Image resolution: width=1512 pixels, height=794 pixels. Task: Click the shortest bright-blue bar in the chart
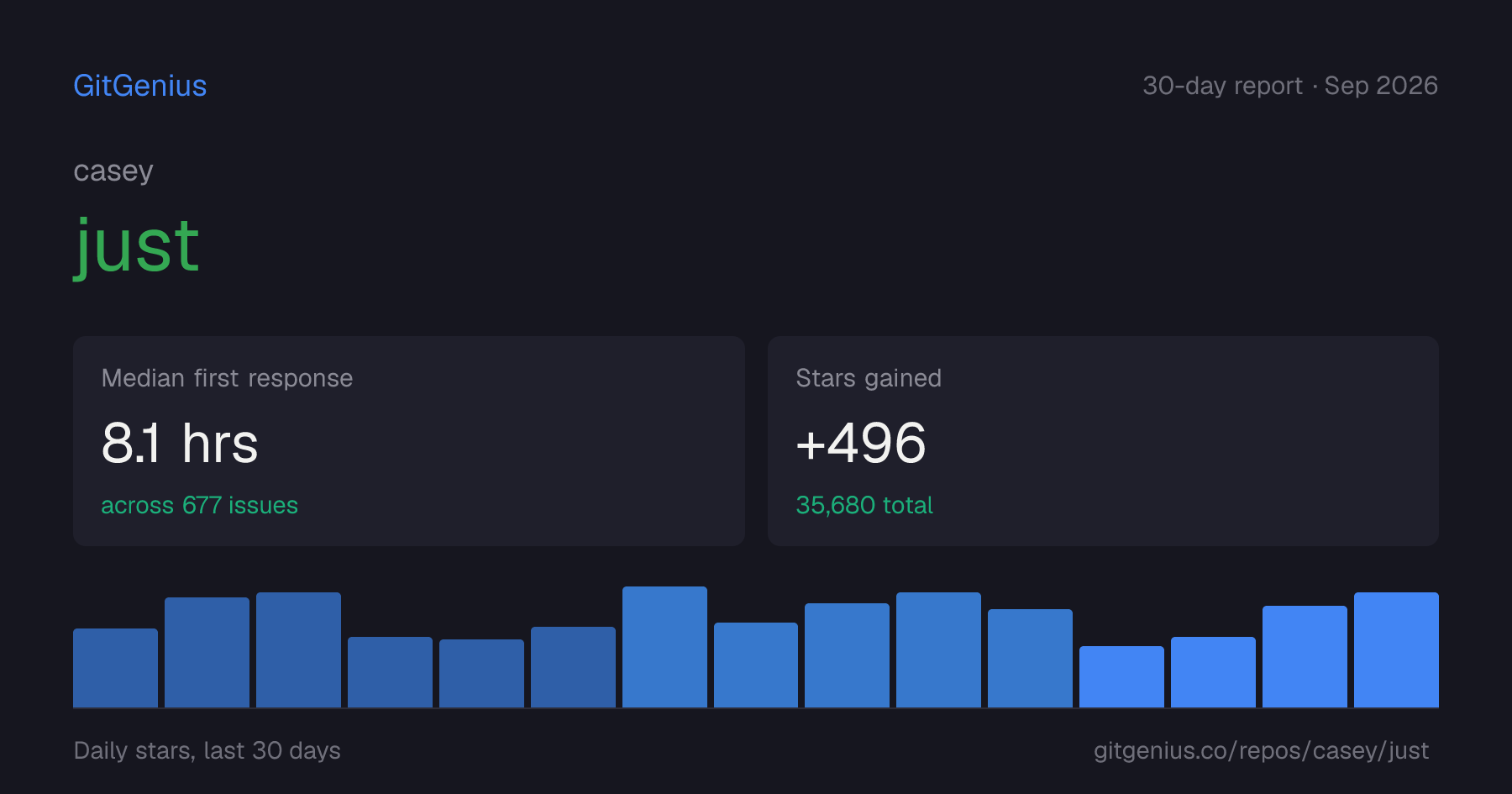pos(1121,676)
